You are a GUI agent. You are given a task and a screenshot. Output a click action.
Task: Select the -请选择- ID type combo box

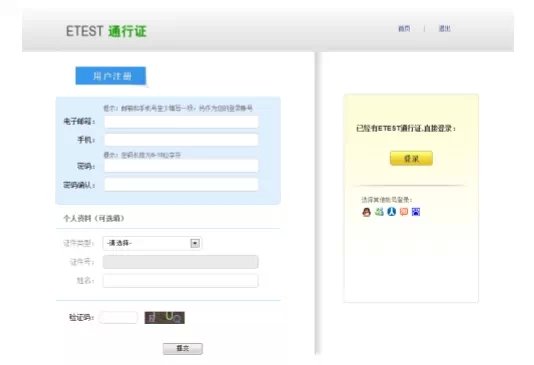click(x=152, y=243)
